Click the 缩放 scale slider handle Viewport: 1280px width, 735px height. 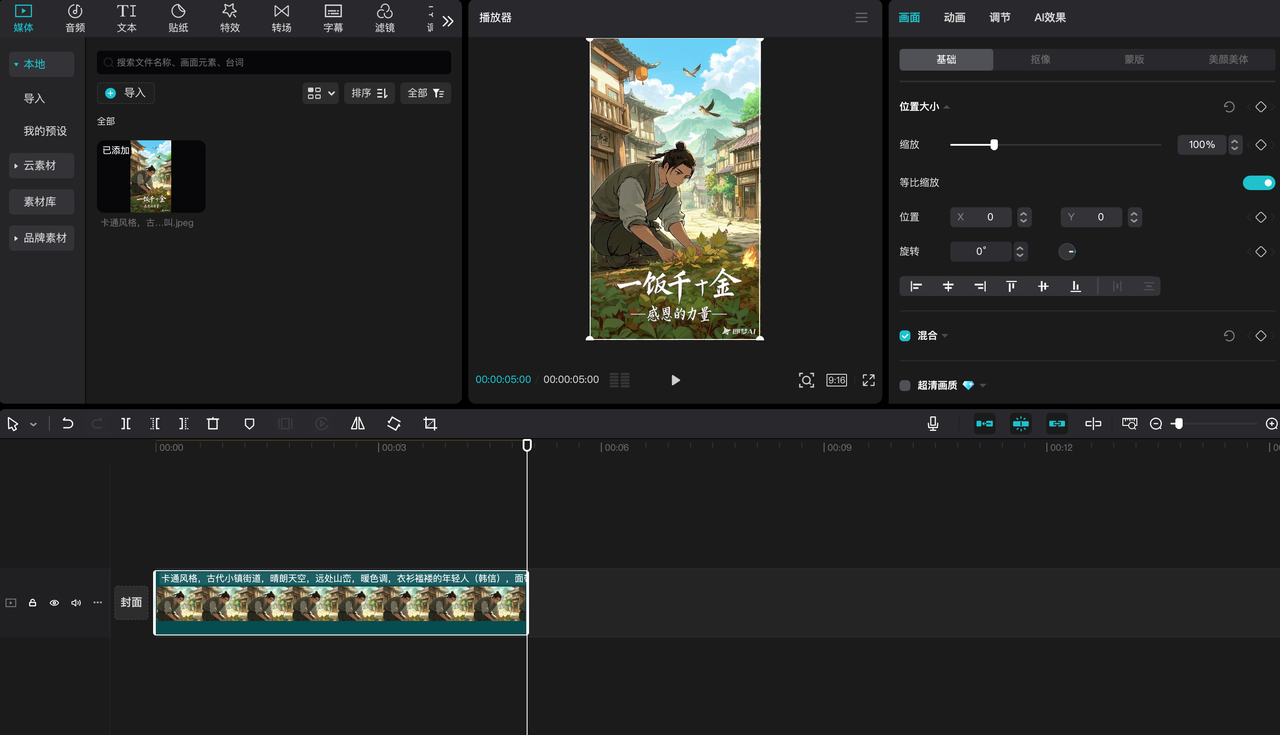[x=994, y=145]
